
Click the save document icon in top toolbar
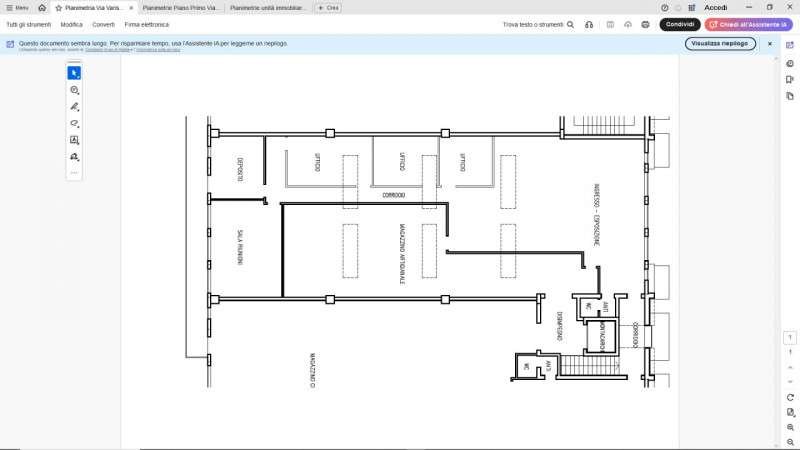610,24
